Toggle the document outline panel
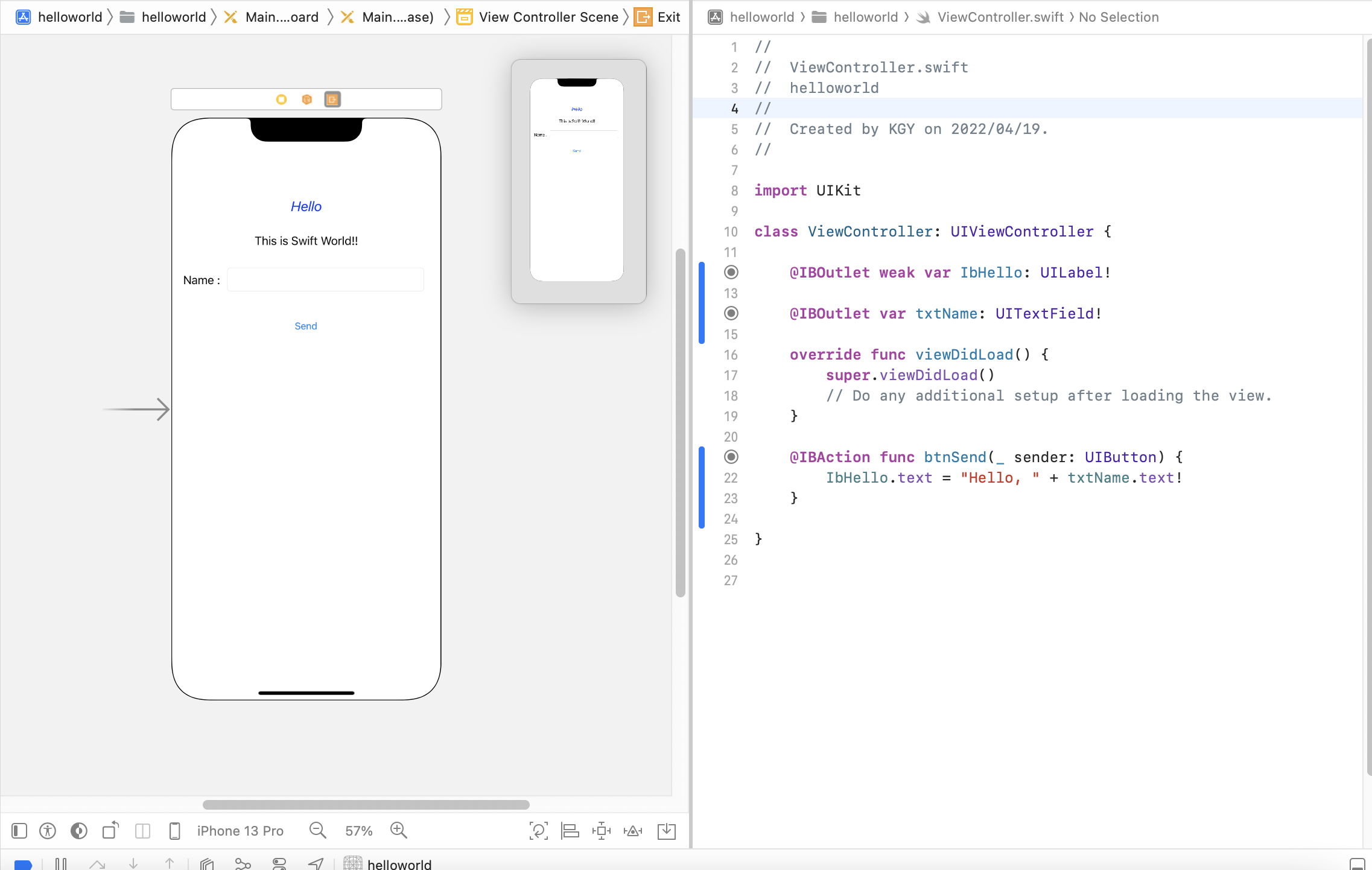This screenshot has height=870, width=1372. click(x=19, y=831)
